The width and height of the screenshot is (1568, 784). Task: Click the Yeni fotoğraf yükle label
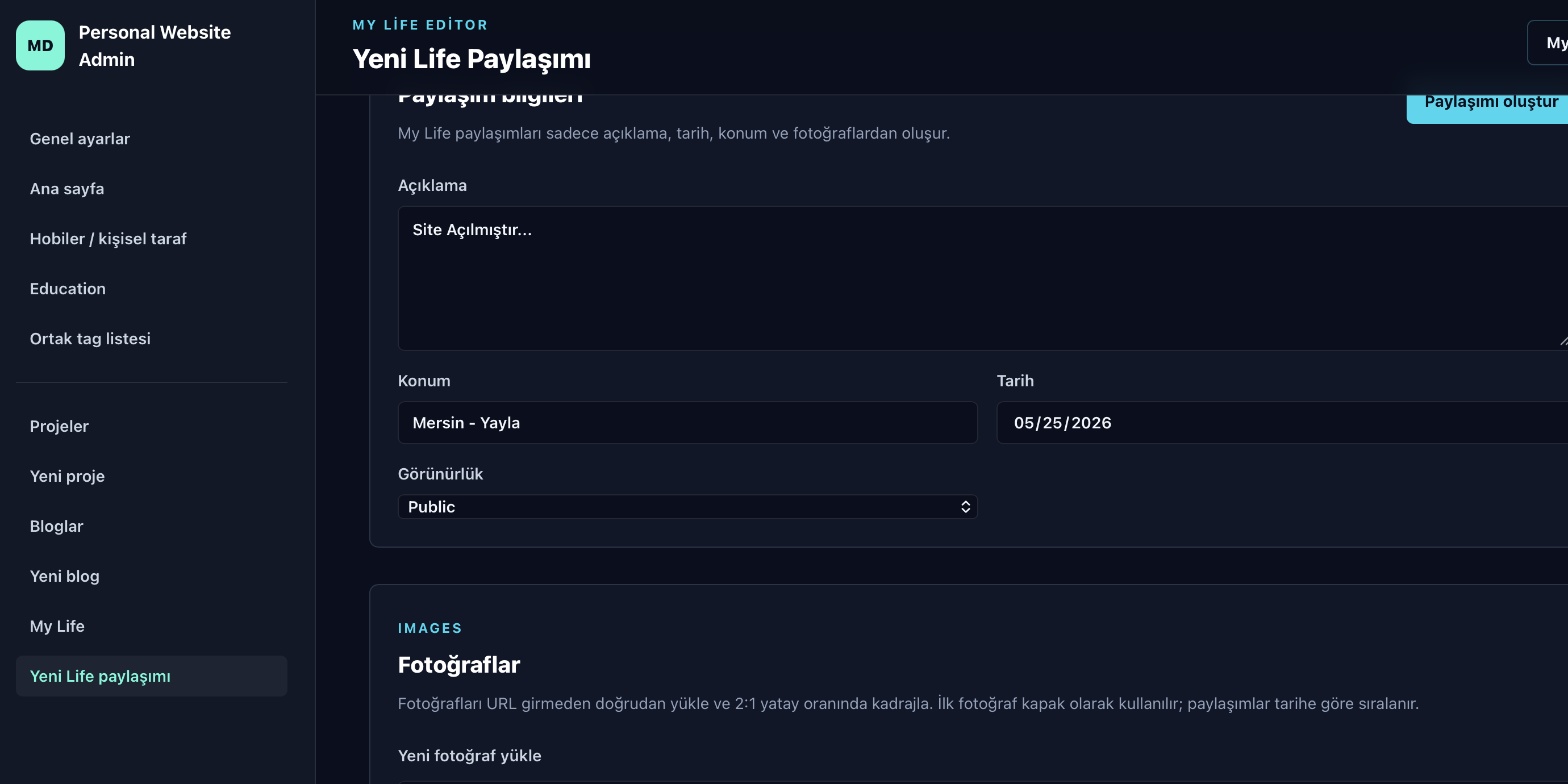[469, 756]
